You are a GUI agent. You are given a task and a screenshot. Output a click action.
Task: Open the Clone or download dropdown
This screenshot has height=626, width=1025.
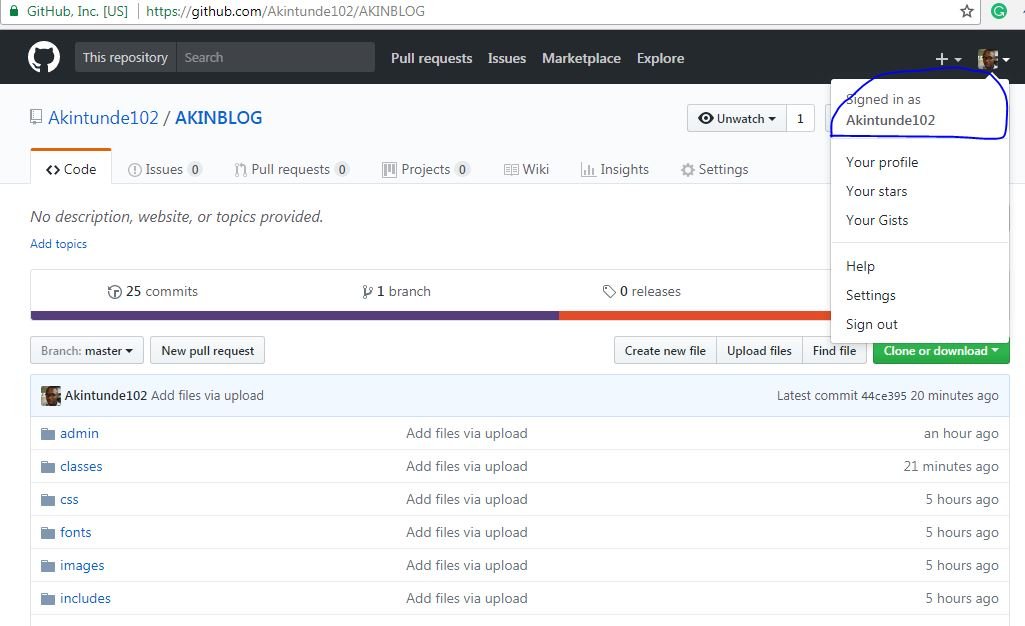click(x=941, y=350)
